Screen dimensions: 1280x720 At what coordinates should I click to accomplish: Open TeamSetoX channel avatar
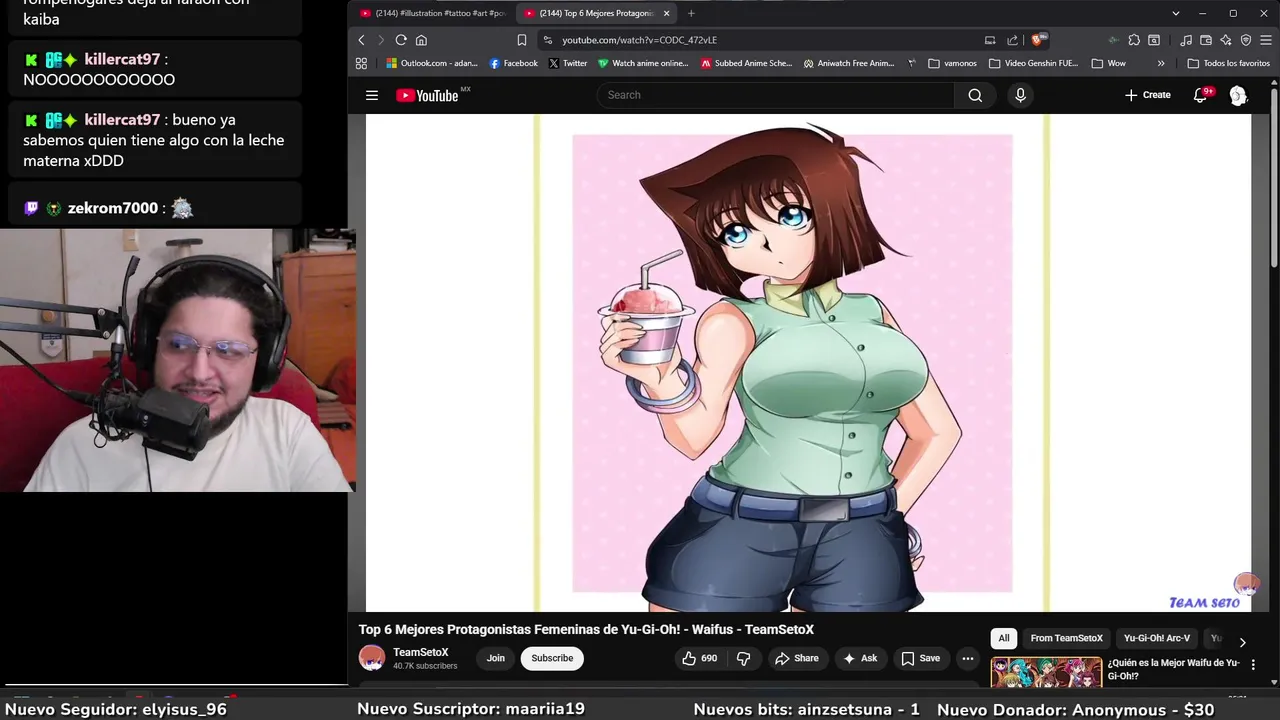tap(372, 658)
